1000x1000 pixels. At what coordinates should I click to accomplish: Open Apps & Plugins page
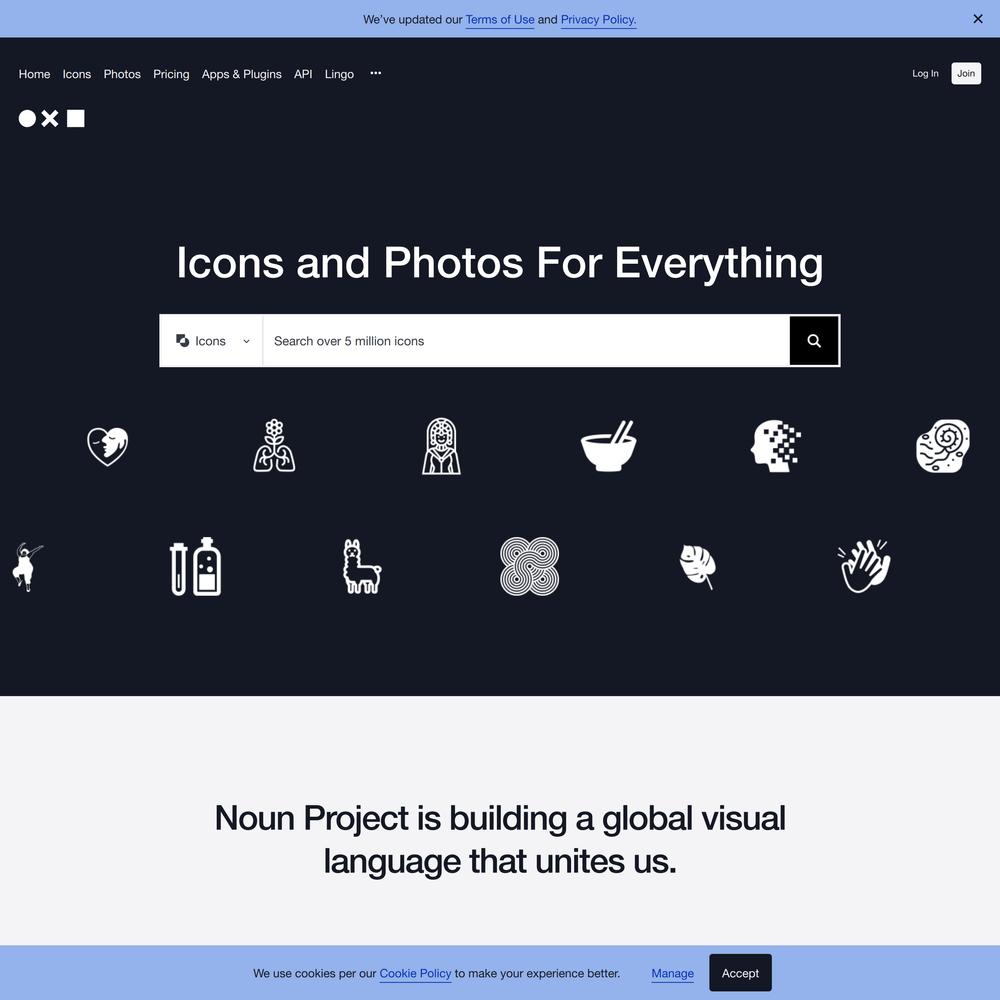tap(242, 74)
